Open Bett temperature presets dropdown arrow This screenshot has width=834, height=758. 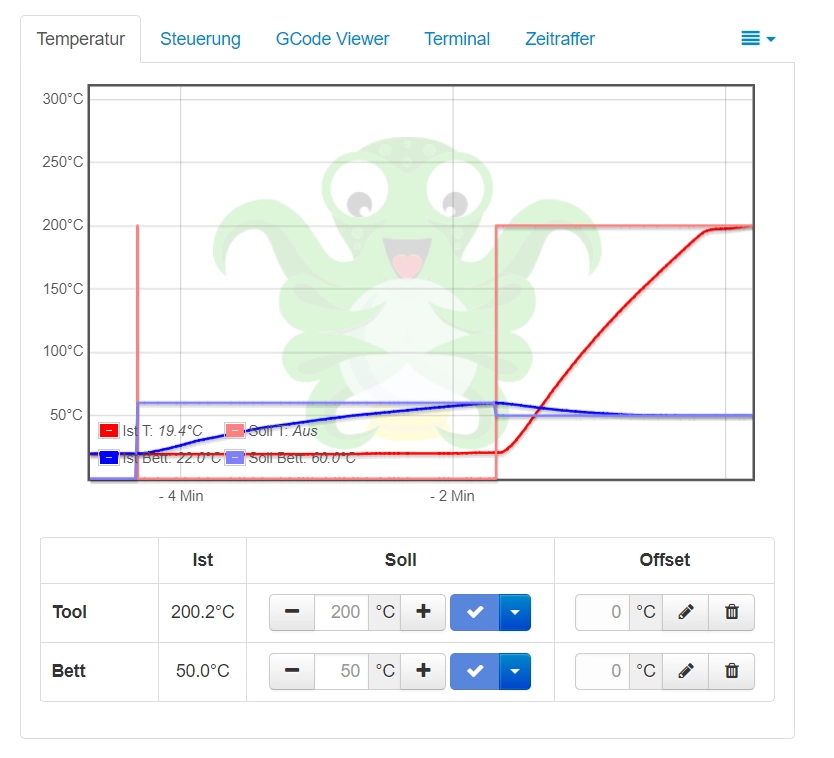pyautogui.click(x=515, y=671)
